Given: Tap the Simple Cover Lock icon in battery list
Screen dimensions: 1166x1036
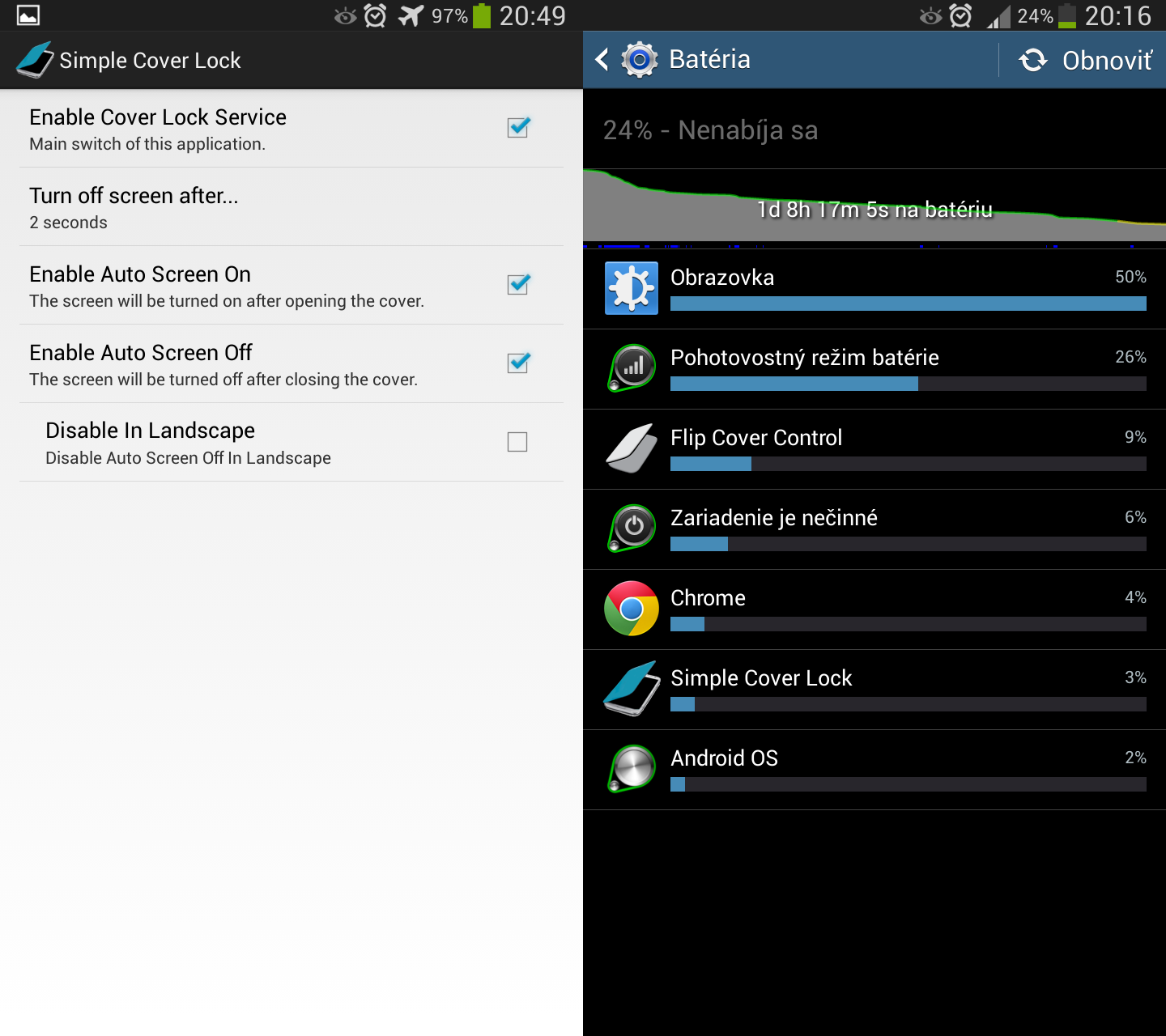Looking at the screenshot, I should [632, 689].
